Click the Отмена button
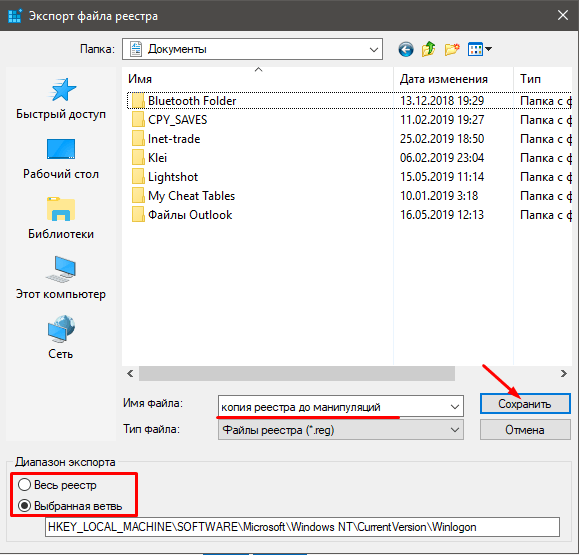This screenshot has width=579, height=555. [x=525, y=430]
